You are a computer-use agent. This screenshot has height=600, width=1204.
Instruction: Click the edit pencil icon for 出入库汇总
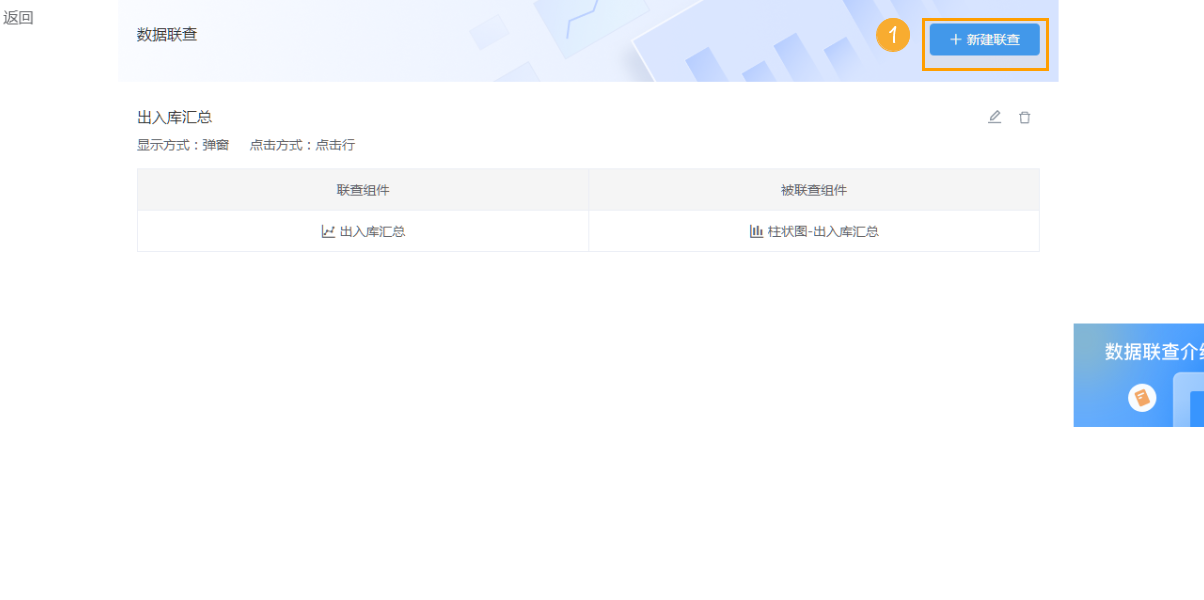click(994, 117)
